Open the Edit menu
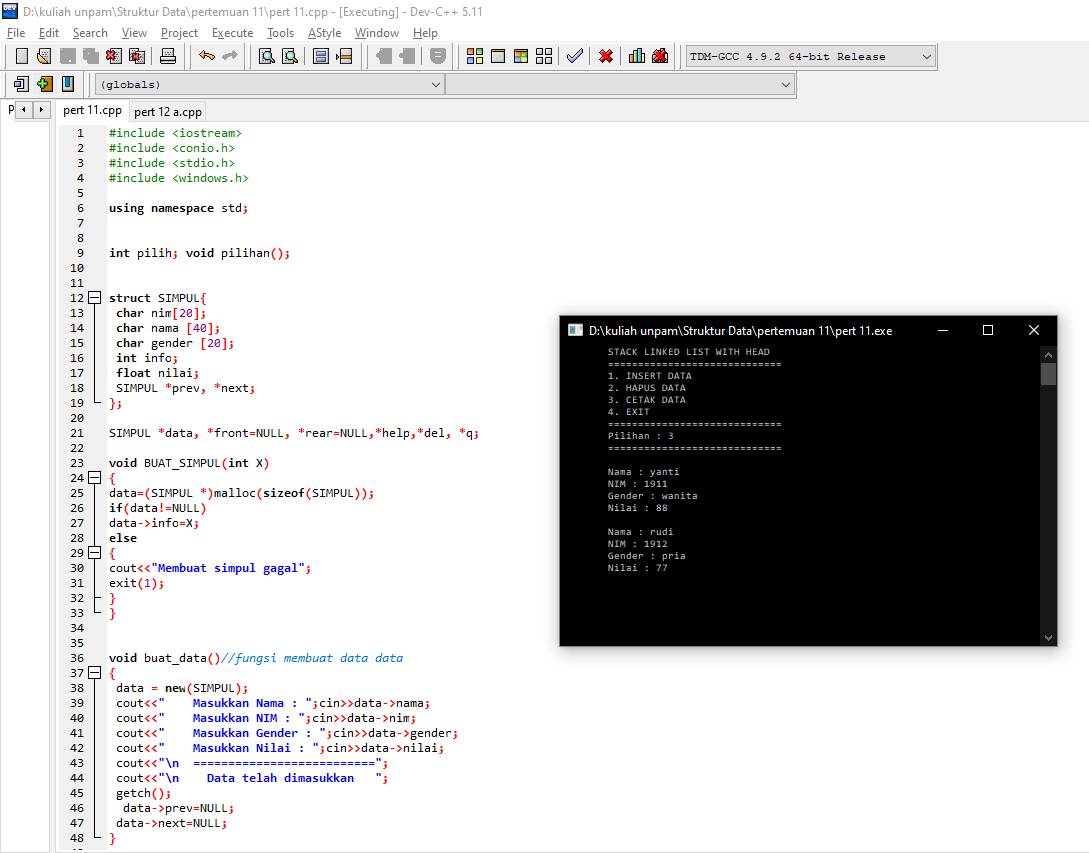The image size is (1089, 853). (49, 33)
